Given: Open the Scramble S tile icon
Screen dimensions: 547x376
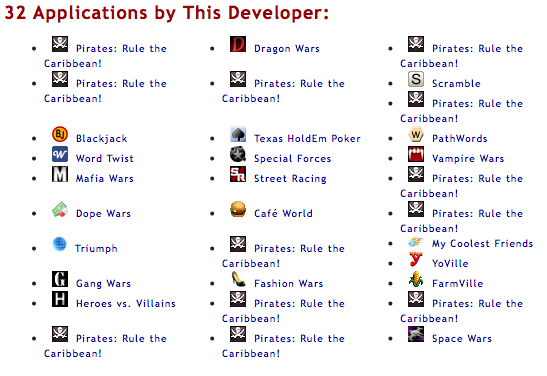Looking at the screenshot, I should pos(416,79).
